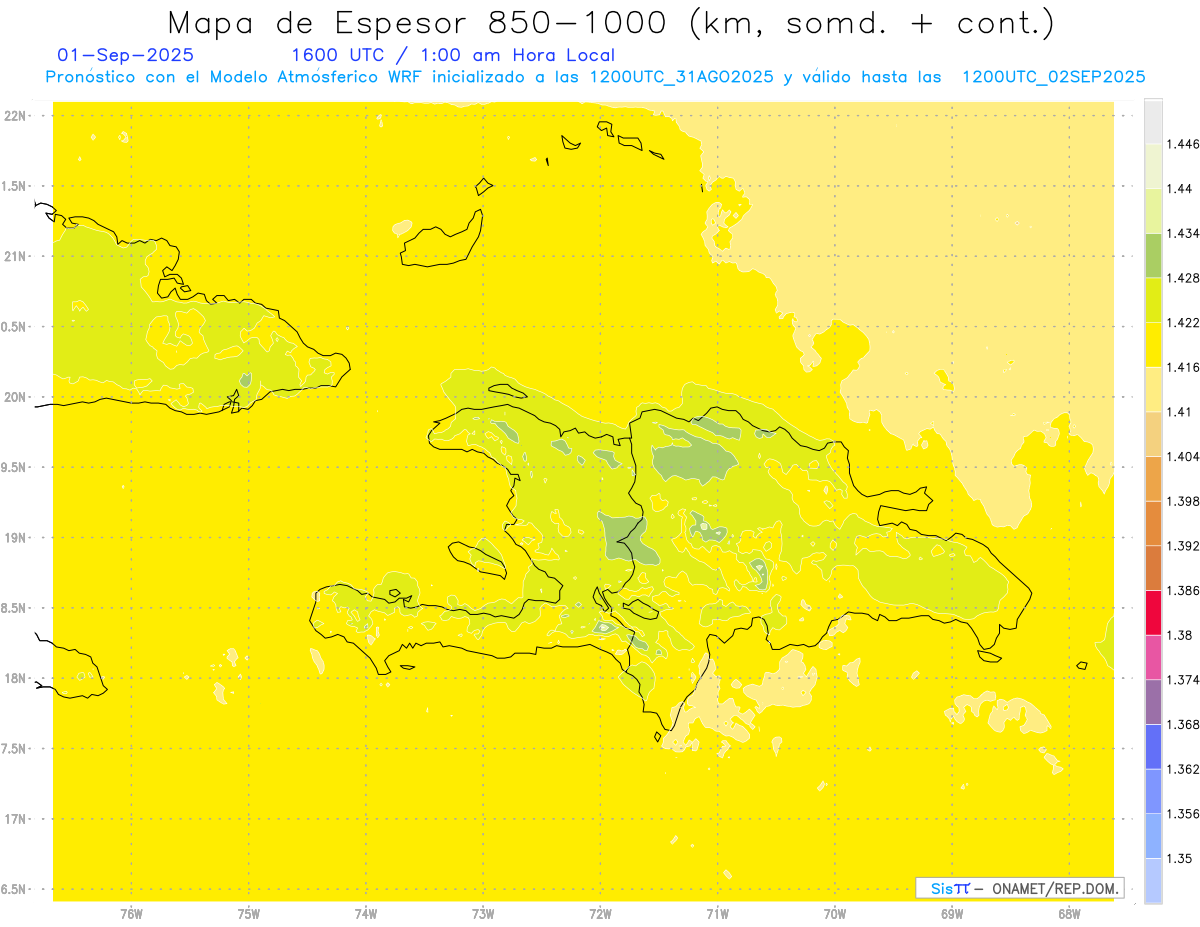Select the 1.35 value on the color scale
The image size is (1200, 927).
point(1179,858)
